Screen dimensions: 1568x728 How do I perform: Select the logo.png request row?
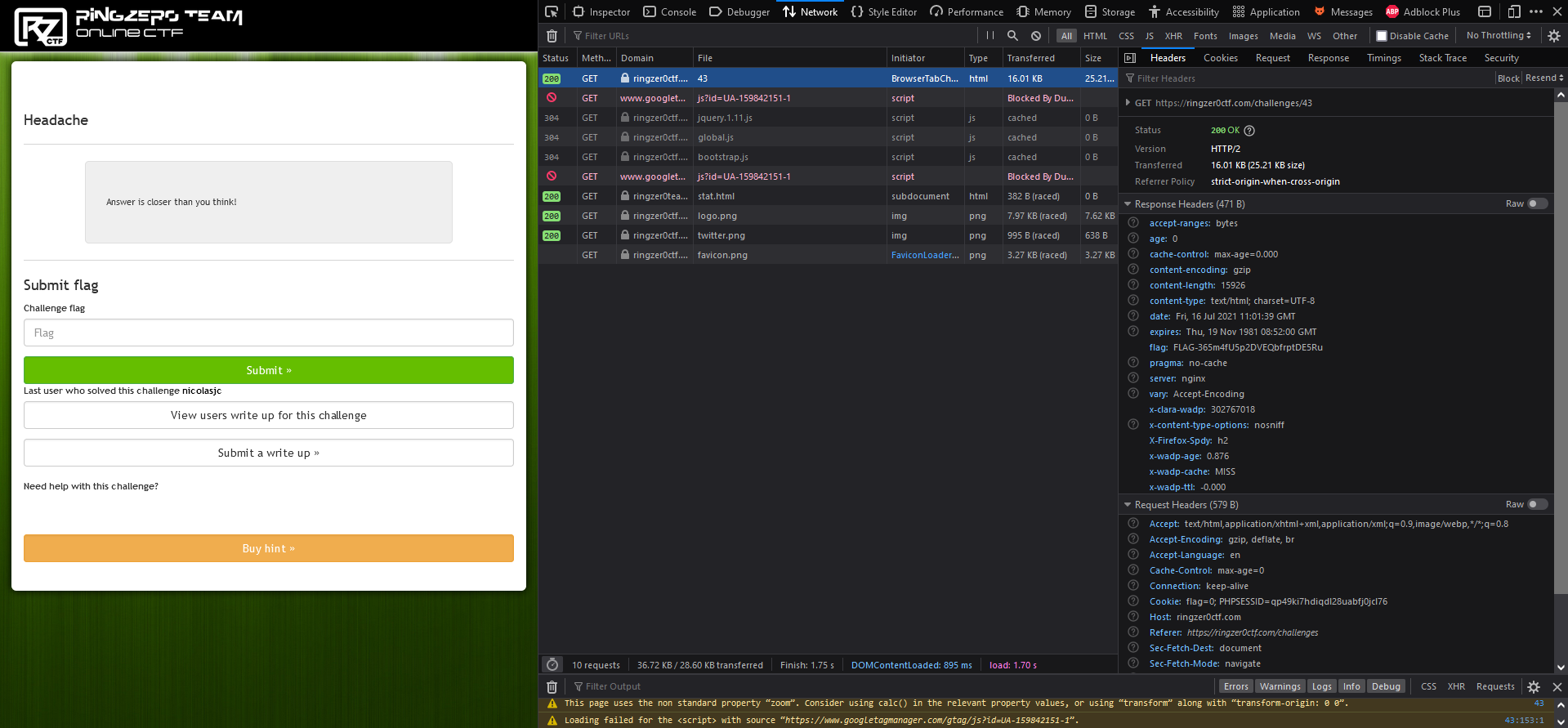(x=828, y=216)
